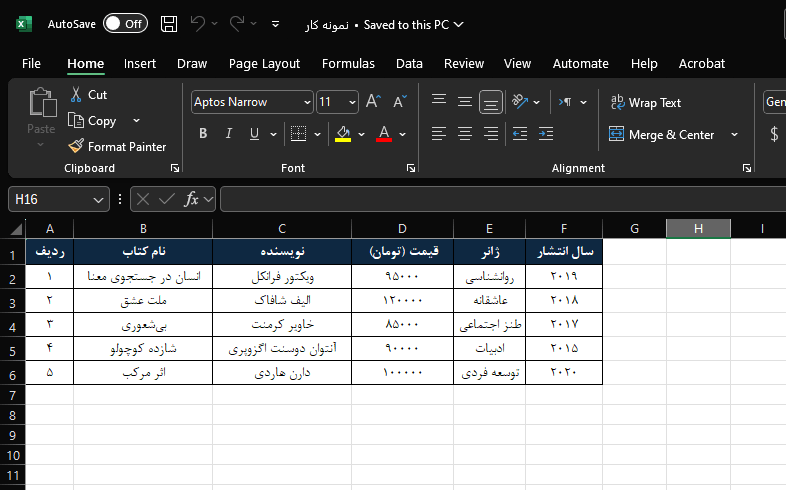The width and height of the screenshot is (786, 490).
Task: Expand Saved to this PC dropdown
Action: 459,25
